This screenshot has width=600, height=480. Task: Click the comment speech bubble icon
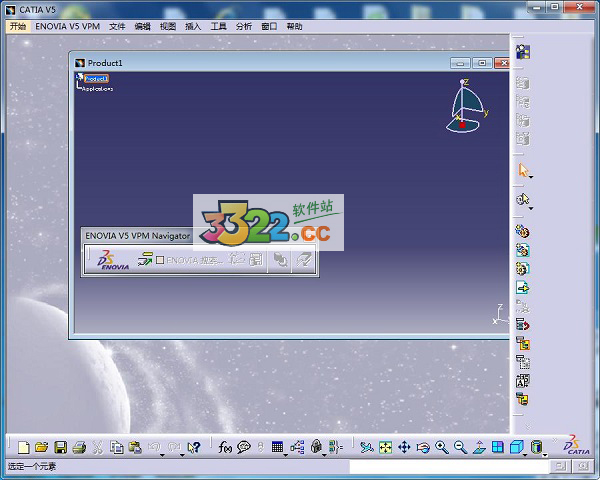pos(244,447)
